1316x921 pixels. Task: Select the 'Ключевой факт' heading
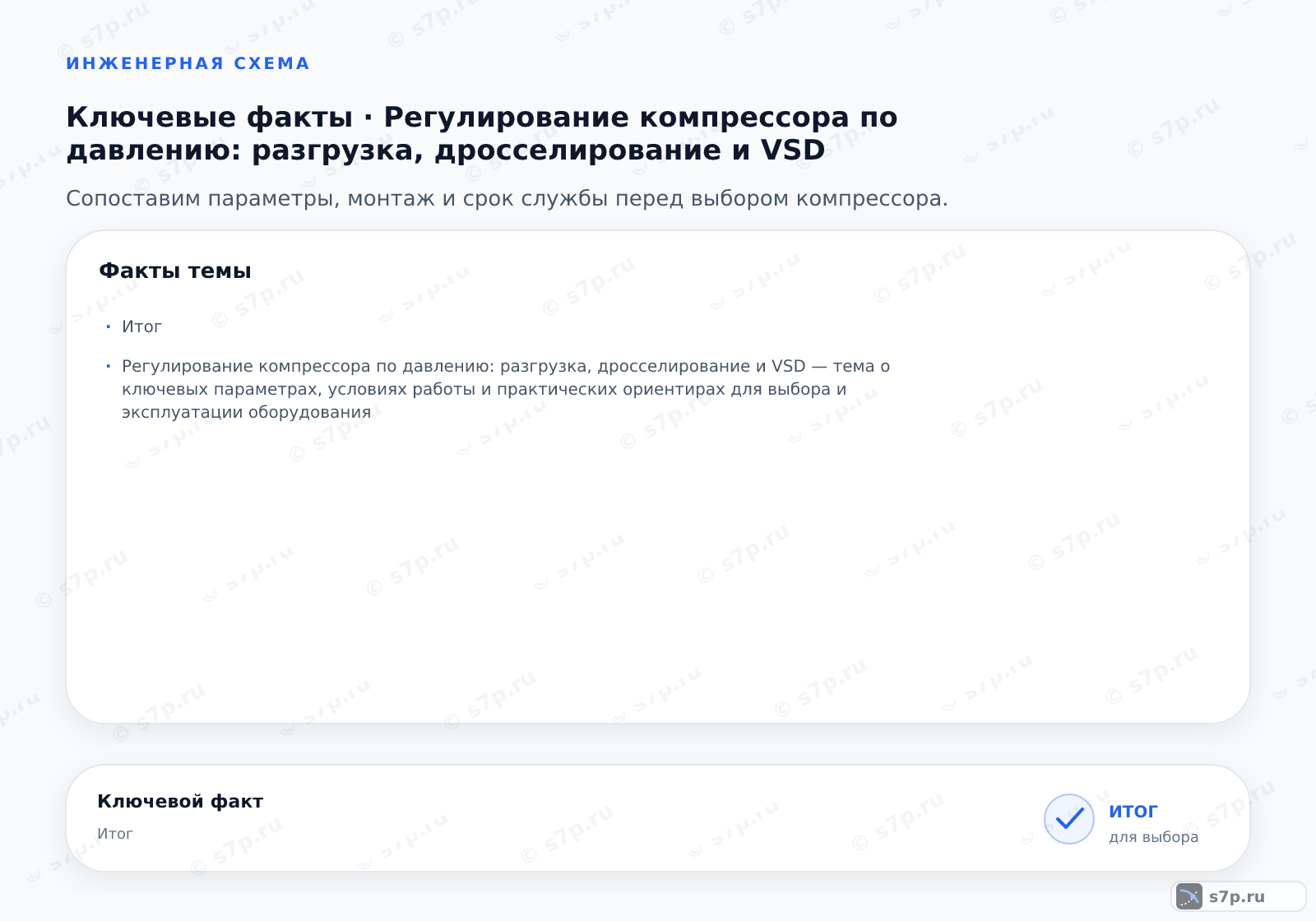(180, 801)
